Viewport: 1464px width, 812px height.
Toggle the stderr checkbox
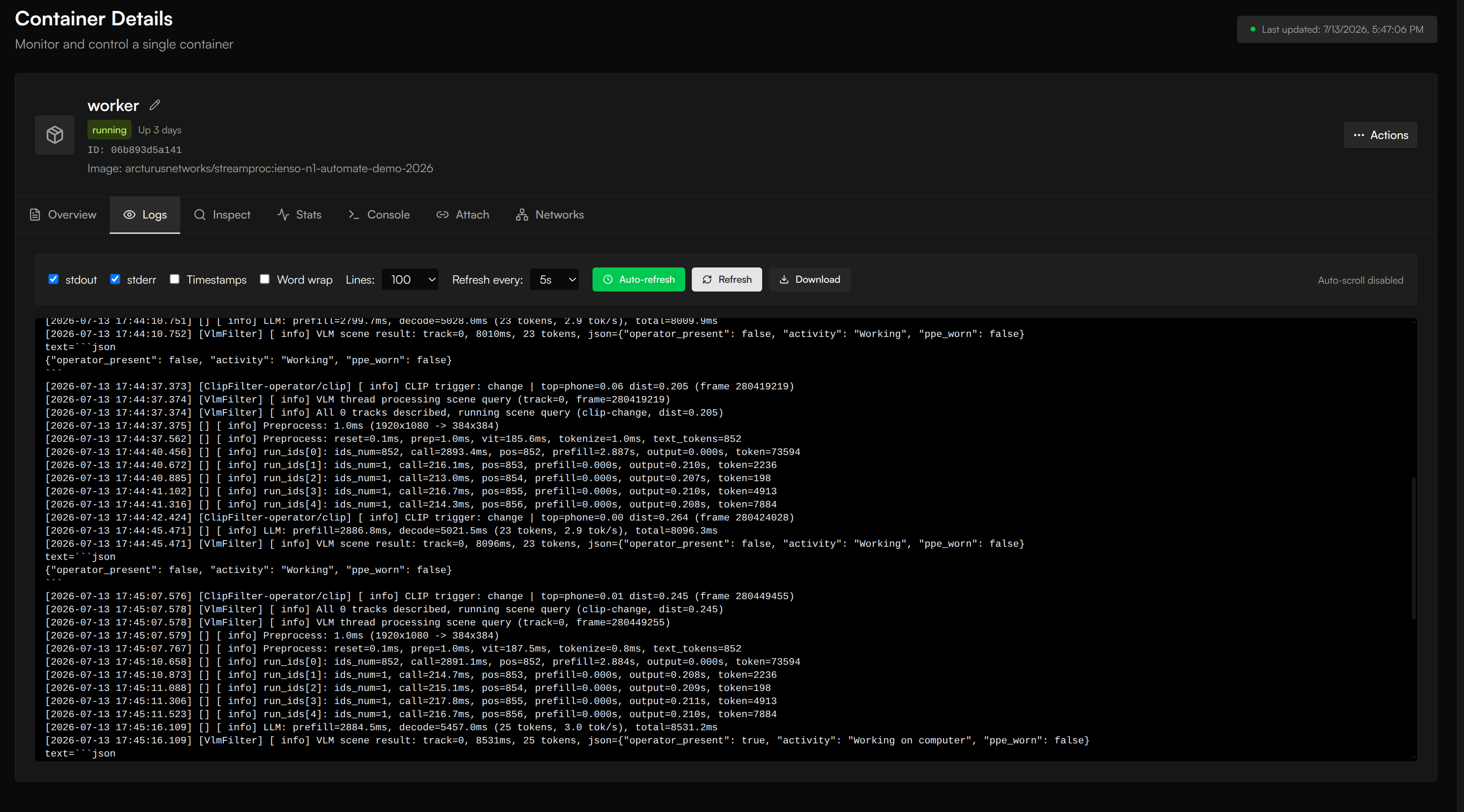[115, 279]
